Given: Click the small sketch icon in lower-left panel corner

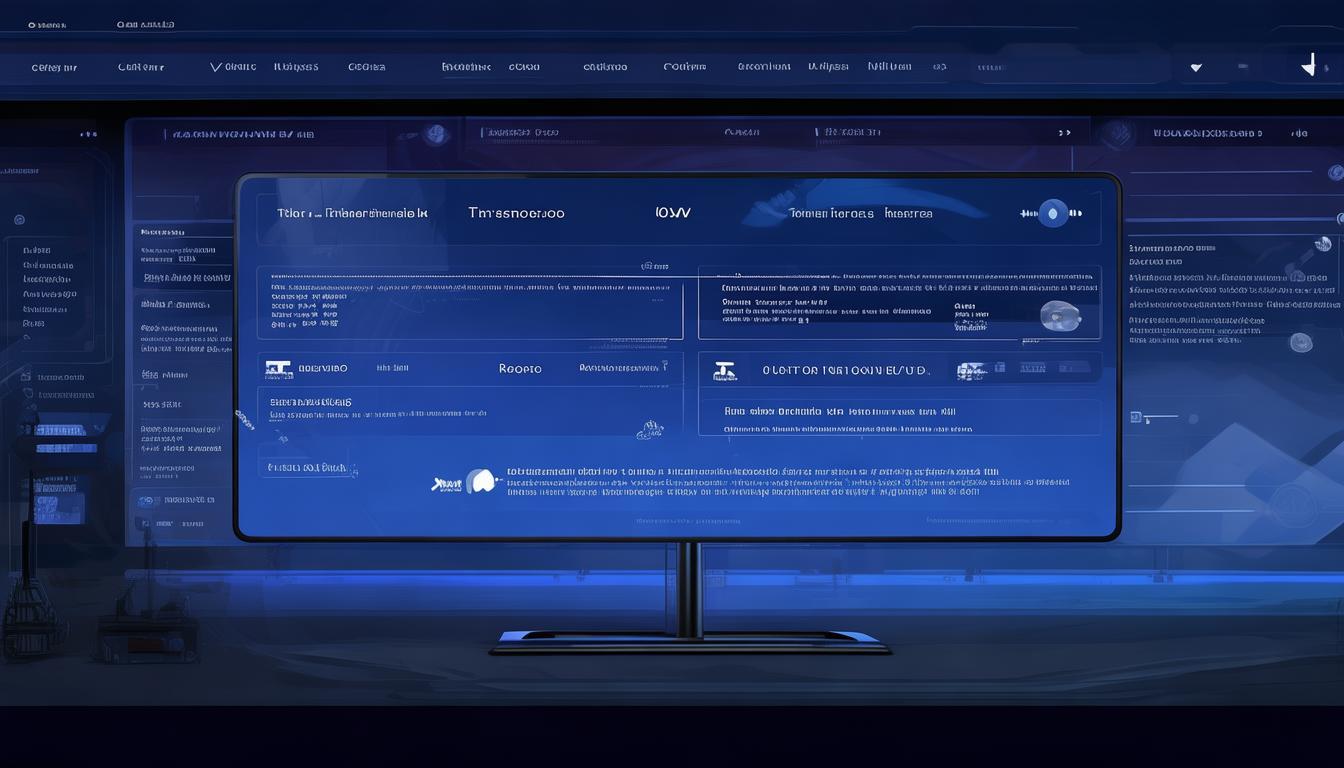Looking at the screenshot, I should click(650, 429).
